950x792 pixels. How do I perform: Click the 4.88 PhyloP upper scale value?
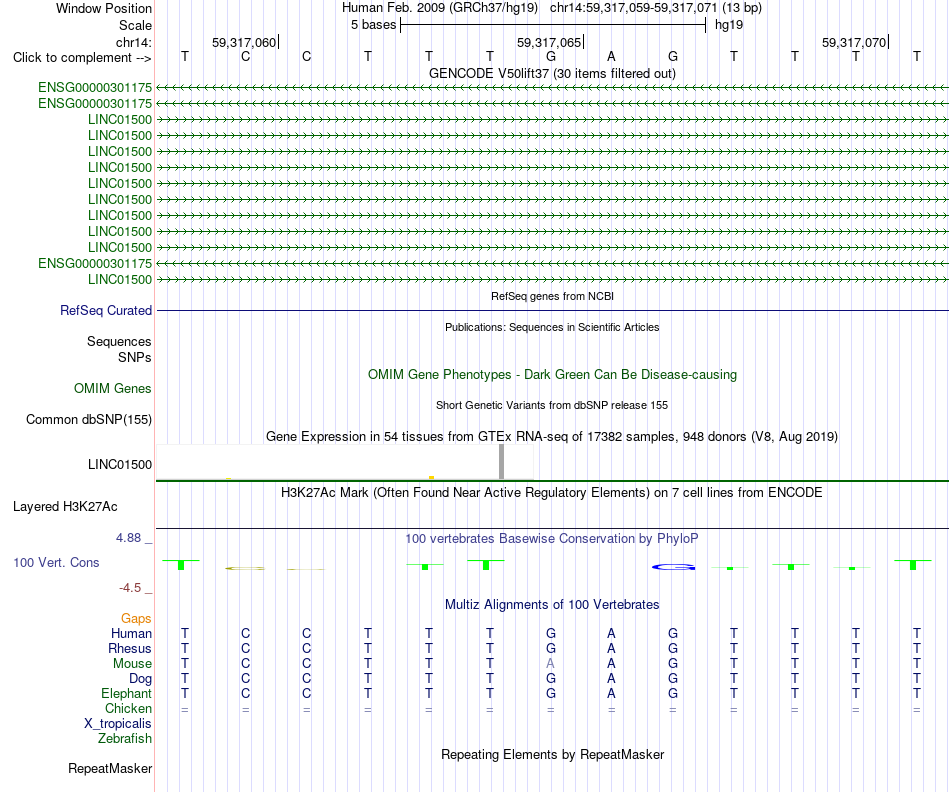click(128, 538)
